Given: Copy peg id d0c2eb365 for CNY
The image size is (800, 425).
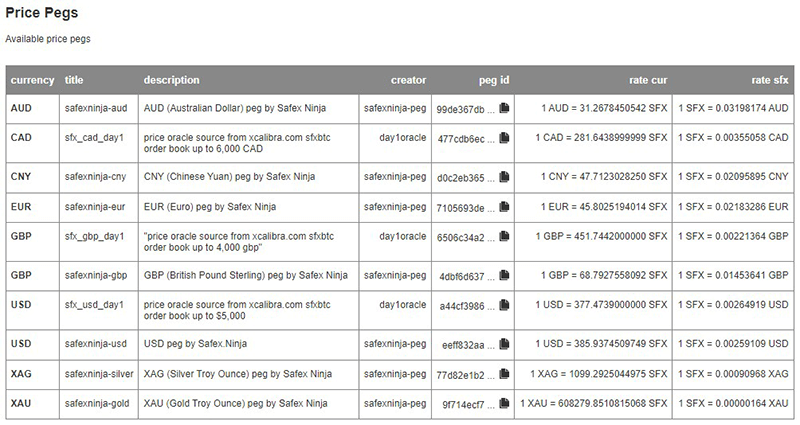Looking at the screenshot, I should pos(504,177).
